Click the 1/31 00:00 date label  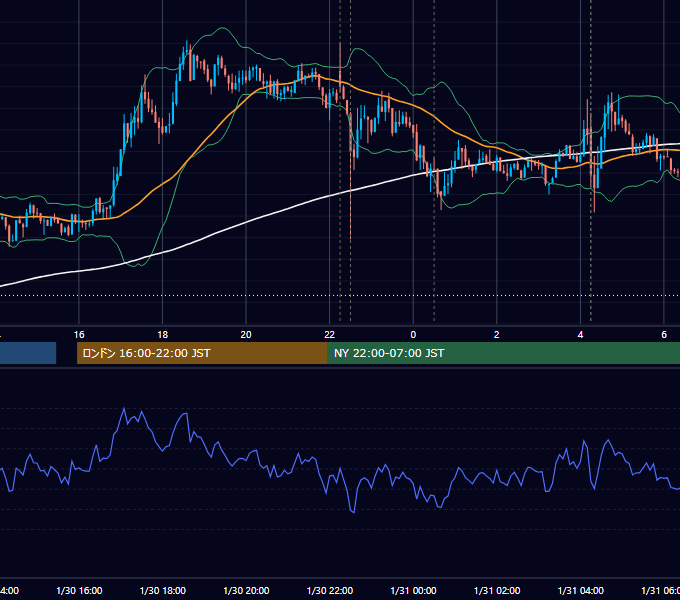[x=413, y=590]
